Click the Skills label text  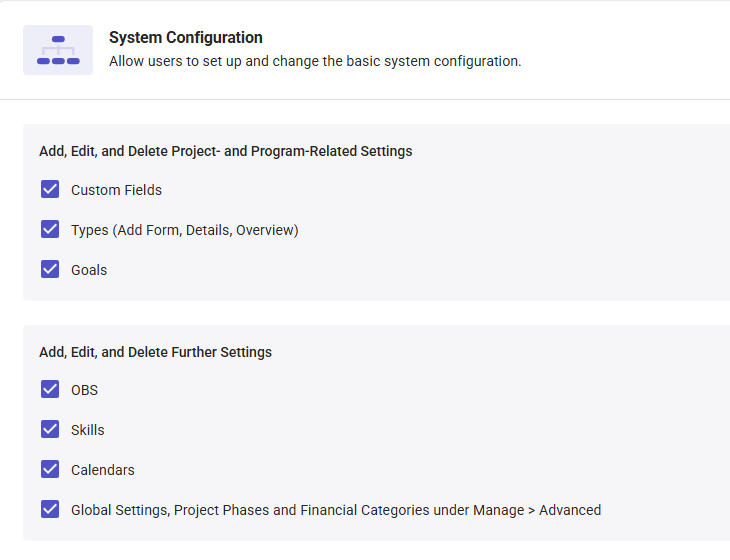tap(88, 430)
